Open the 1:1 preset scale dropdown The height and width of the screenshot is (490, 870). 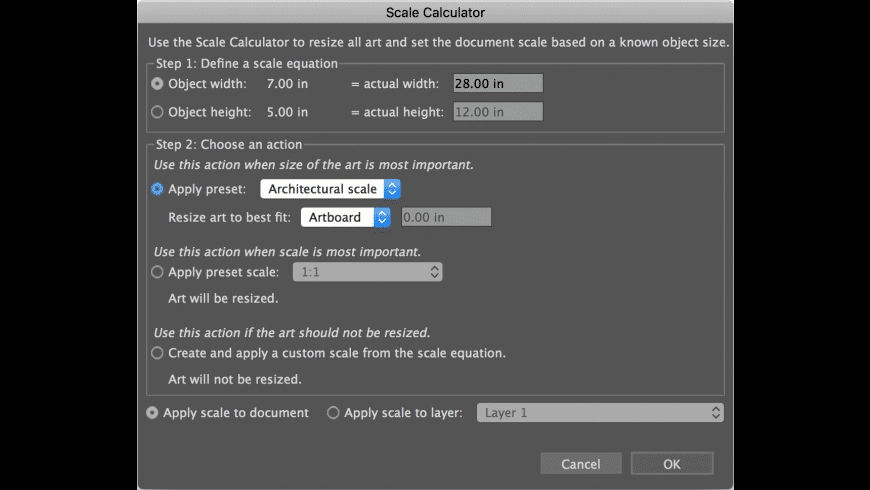point(367,272)
